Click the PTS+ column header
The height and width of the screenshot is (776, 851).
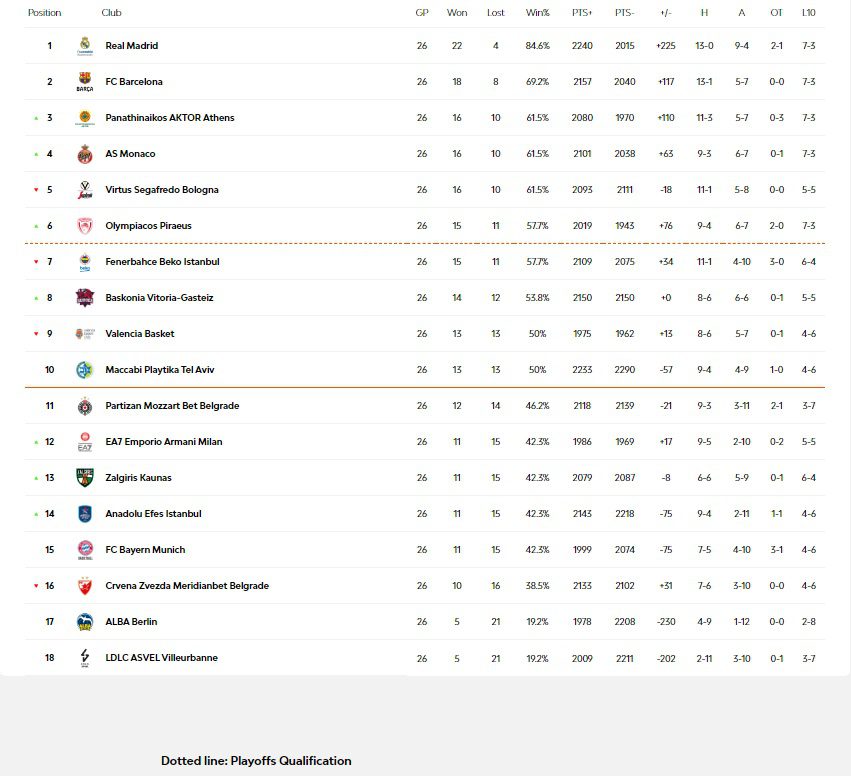[x=582, y=13]
